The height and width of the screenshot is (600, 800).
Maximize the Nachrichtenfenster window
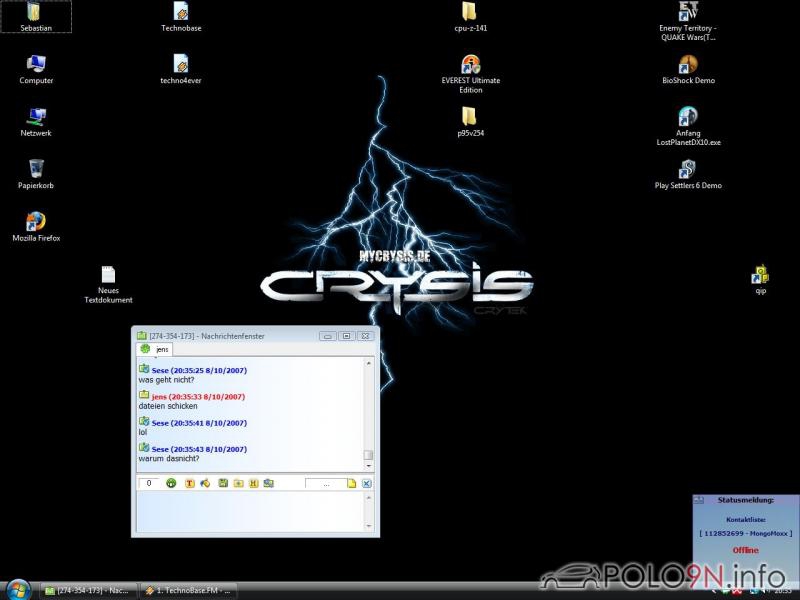click(x=346, y=336)
